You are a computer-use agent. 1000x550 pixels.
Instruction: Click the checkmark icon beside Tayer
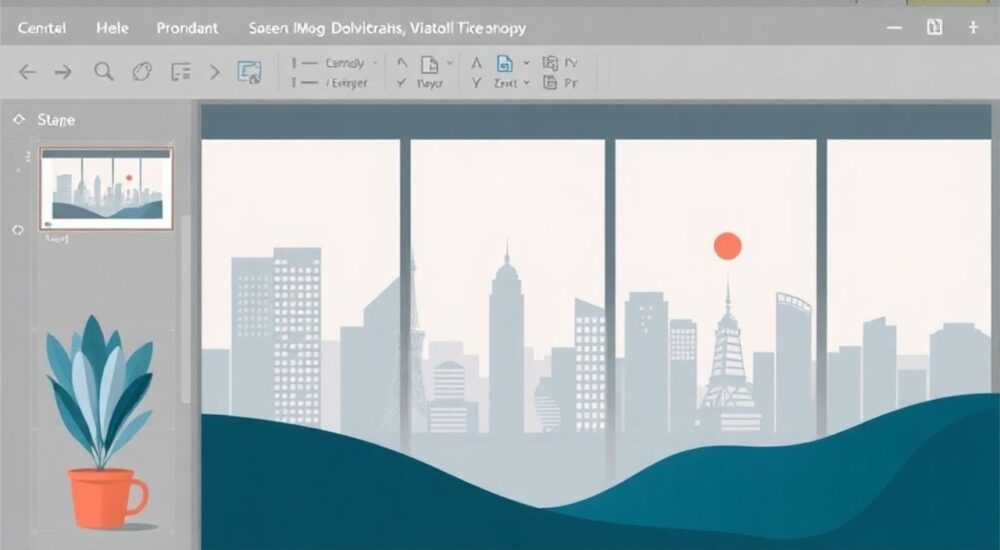(401, 83)
